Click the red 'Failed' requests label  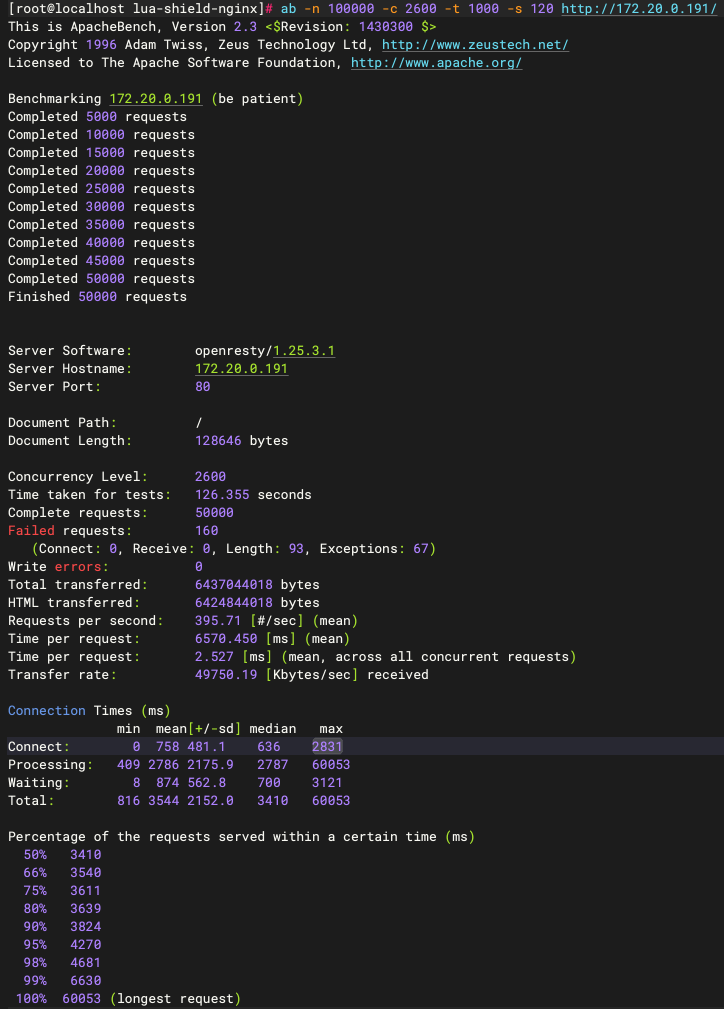31,531
